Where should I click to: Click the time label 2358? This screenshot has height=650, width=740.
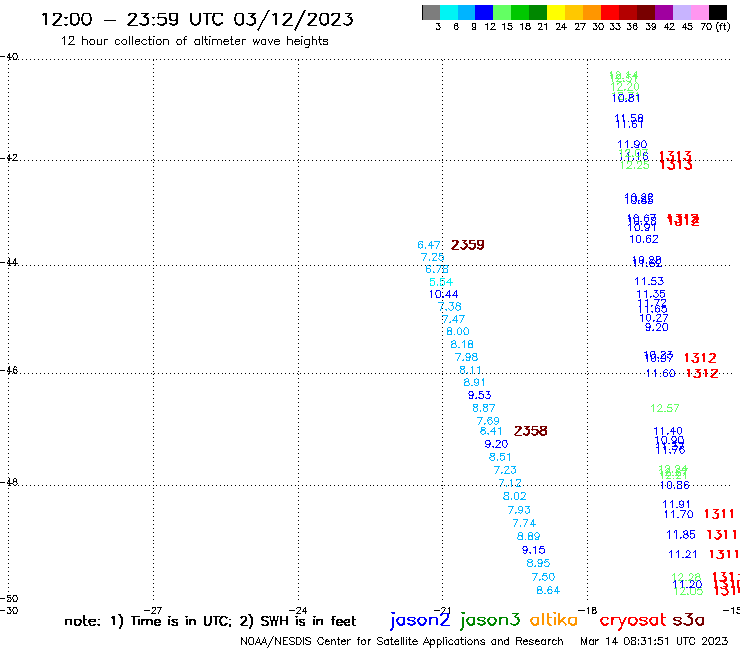[530, 431]
